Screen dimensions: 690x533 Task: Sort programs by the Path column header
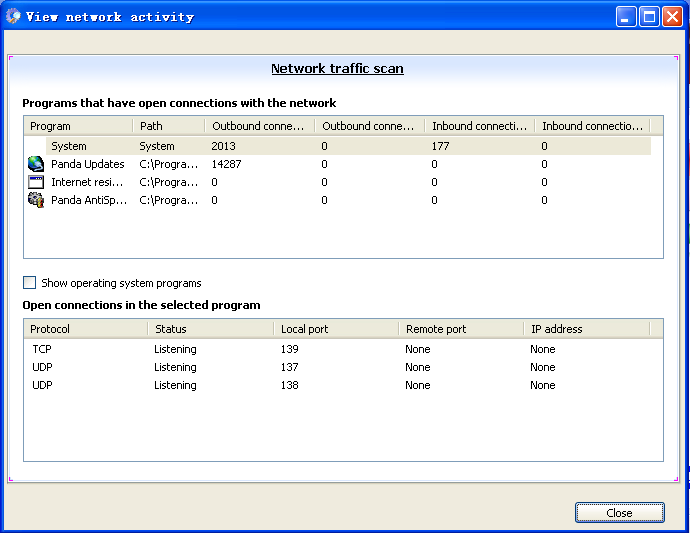click(x=168, y=126)
